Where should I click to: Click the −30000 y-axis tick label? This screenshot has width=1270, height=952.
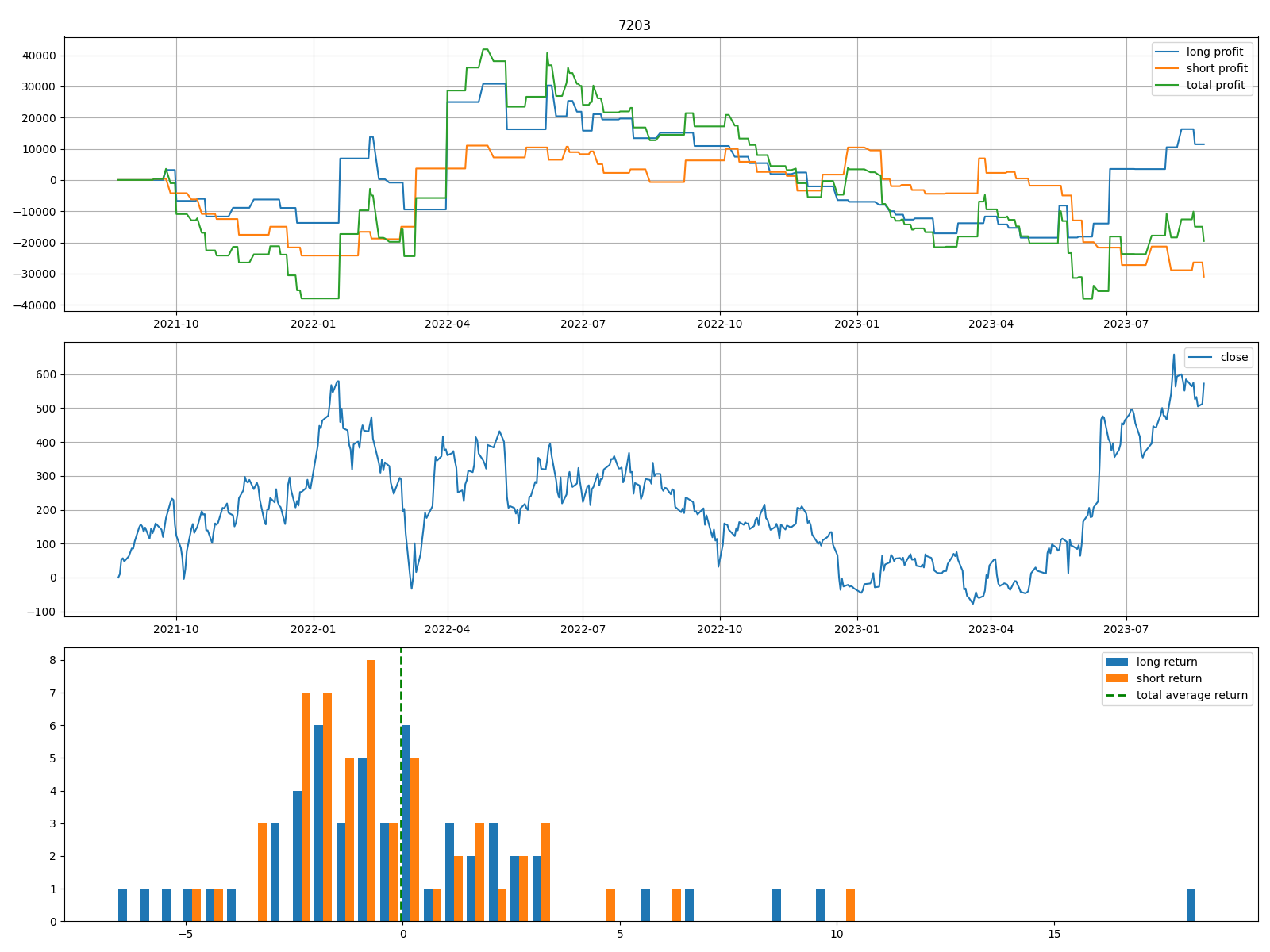[x=34, y=274]
